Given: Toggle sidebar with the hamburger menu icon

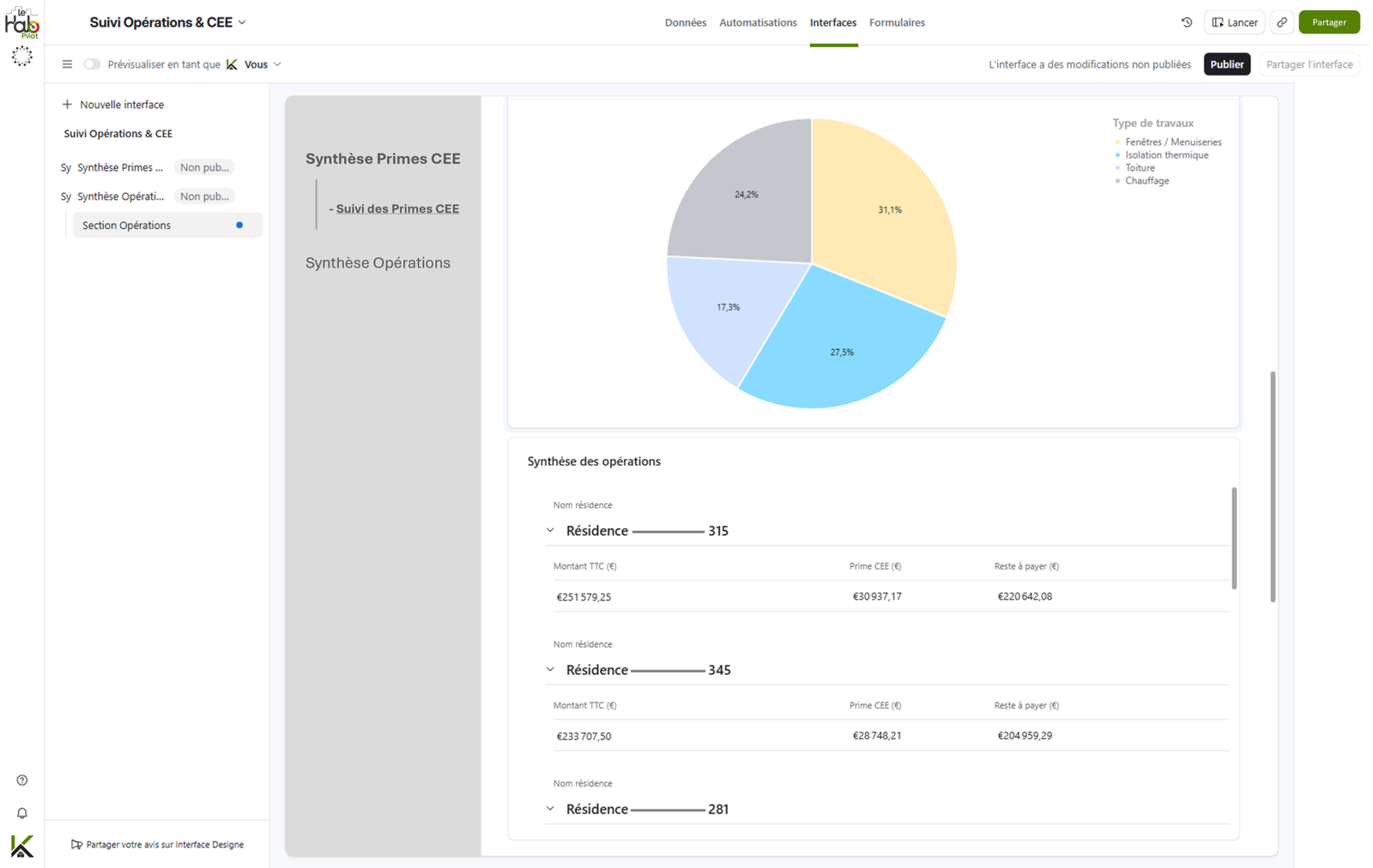Looking at the screenshot, I should pos(67,64).
